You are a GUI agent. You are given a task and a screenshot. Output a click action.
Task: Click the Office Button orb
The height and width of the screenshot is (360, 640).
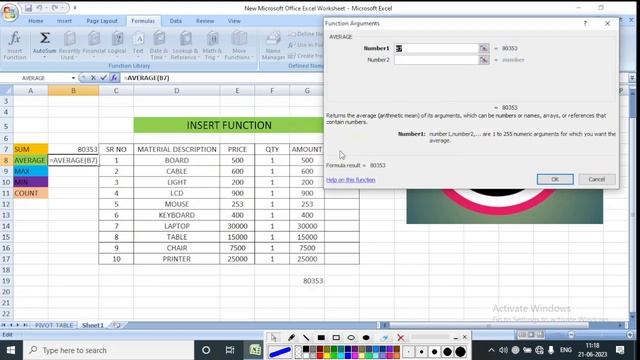pyautogui.click(x=9, y=12)
